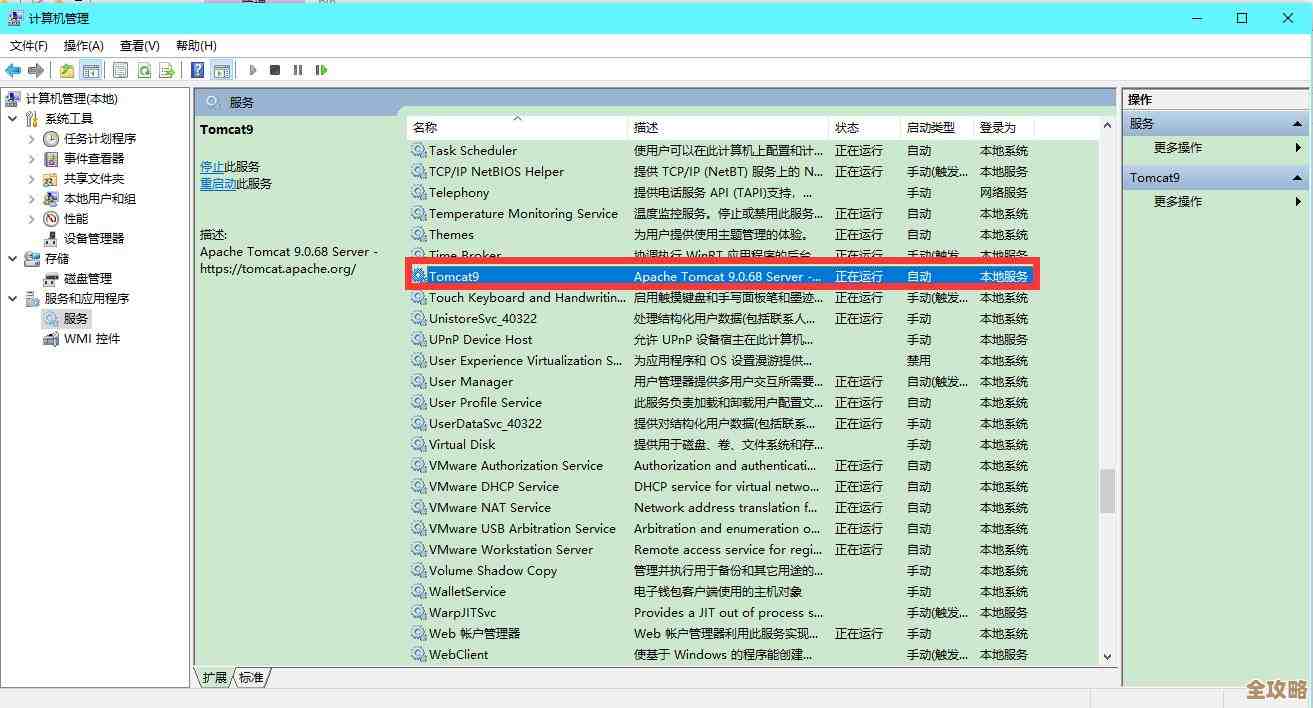Click the Restart service toolbar icon

[x=320, y=70]
